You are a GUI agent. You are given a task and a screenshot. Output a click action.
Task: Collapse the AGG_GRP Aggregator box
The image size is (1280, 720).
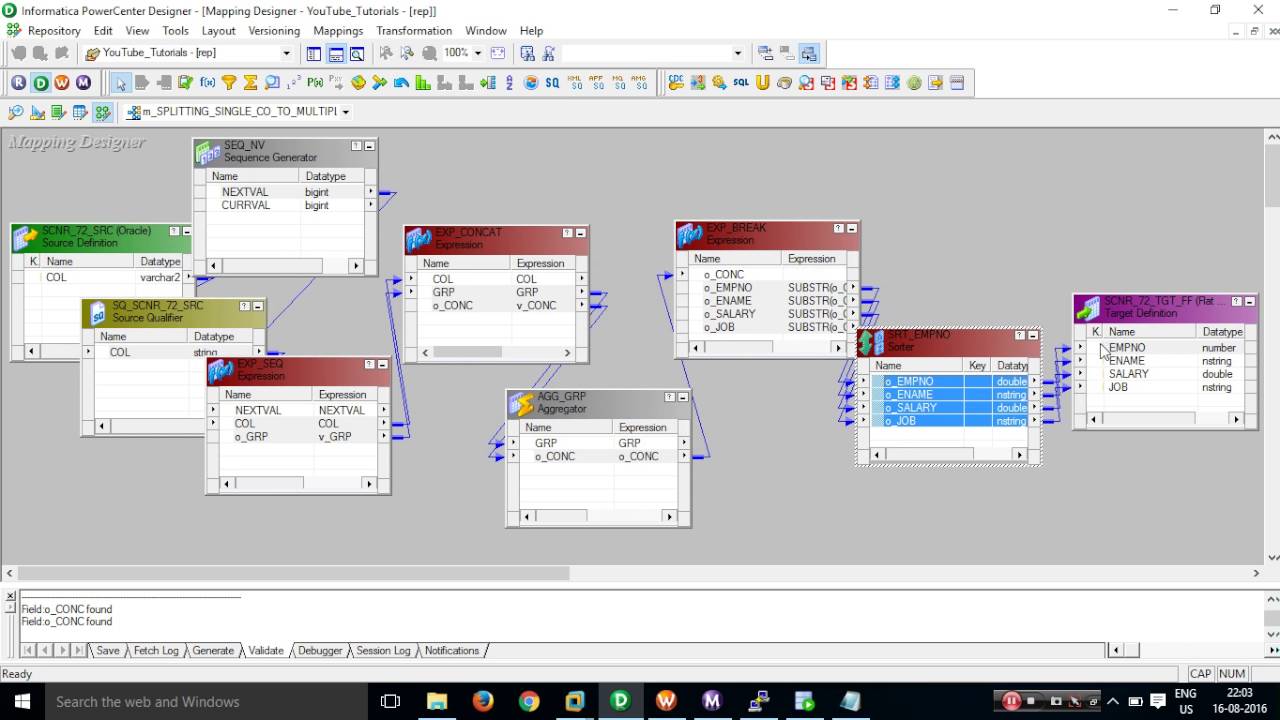click(x=683, y=397)
